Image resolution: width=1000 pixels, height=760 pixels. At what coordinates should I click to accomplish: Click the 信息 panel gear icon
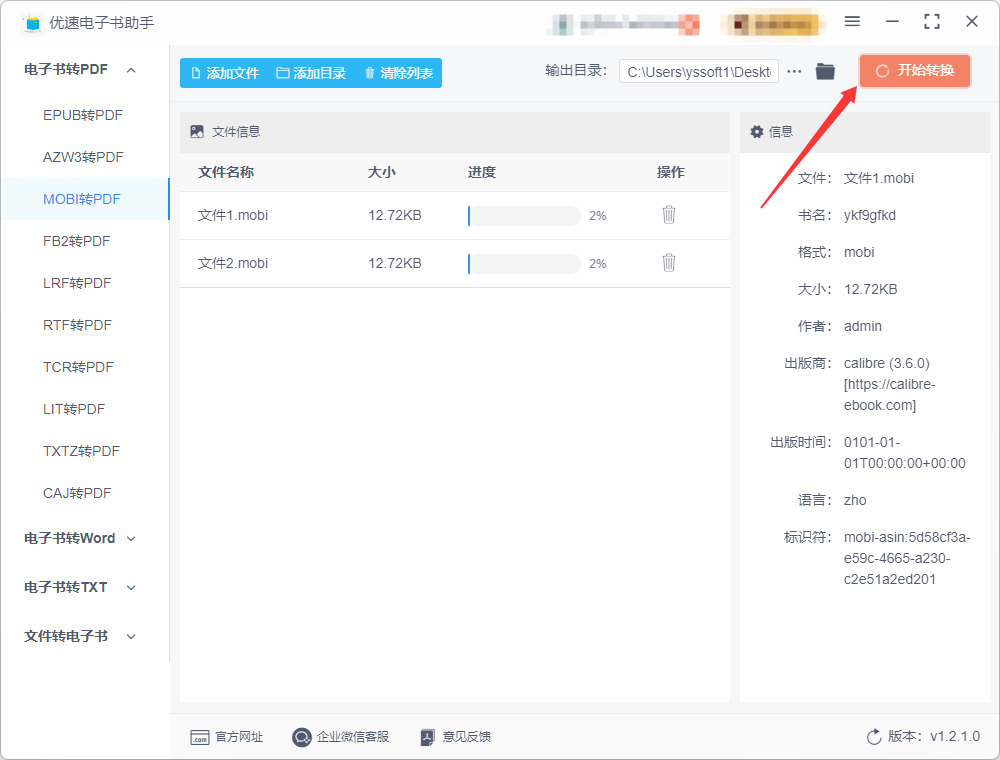(x=756, y=131)
